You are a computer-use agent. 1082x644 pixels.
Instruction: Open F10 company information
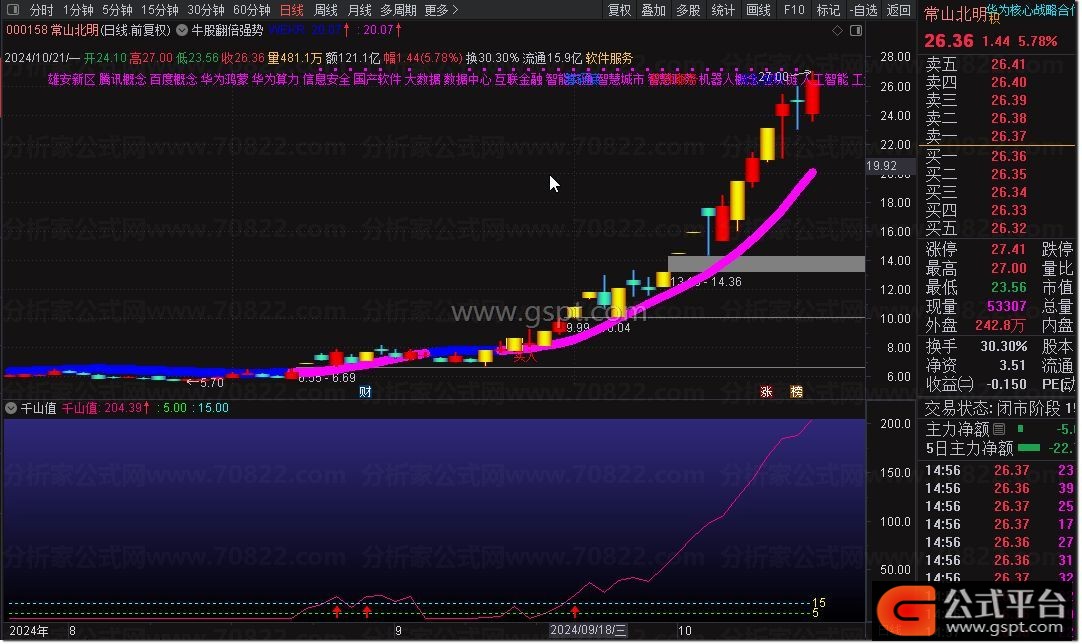click(x=794, y=10)
